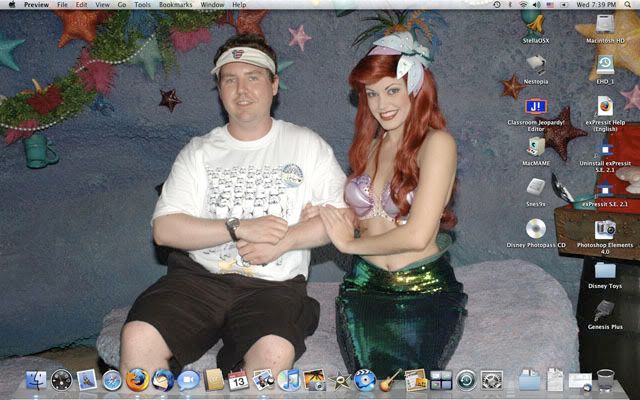Open the Edit menu
640x400 pixels.
pyautogui.click(x=82, y=5)
